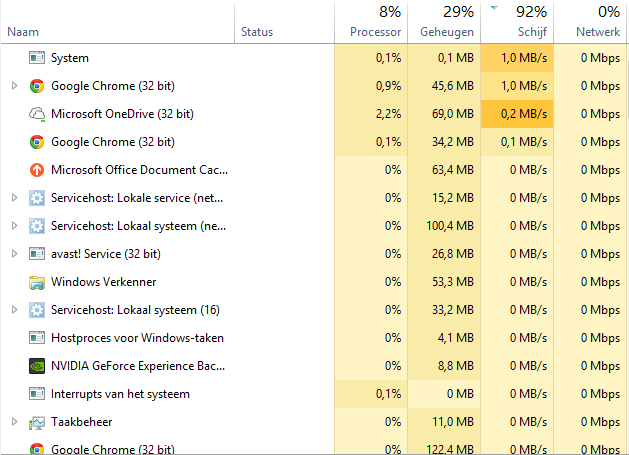Viewport: 629px width, 455px height.
Task: Click the 26,8 MB memory value
Action: (x=453, y=254)
